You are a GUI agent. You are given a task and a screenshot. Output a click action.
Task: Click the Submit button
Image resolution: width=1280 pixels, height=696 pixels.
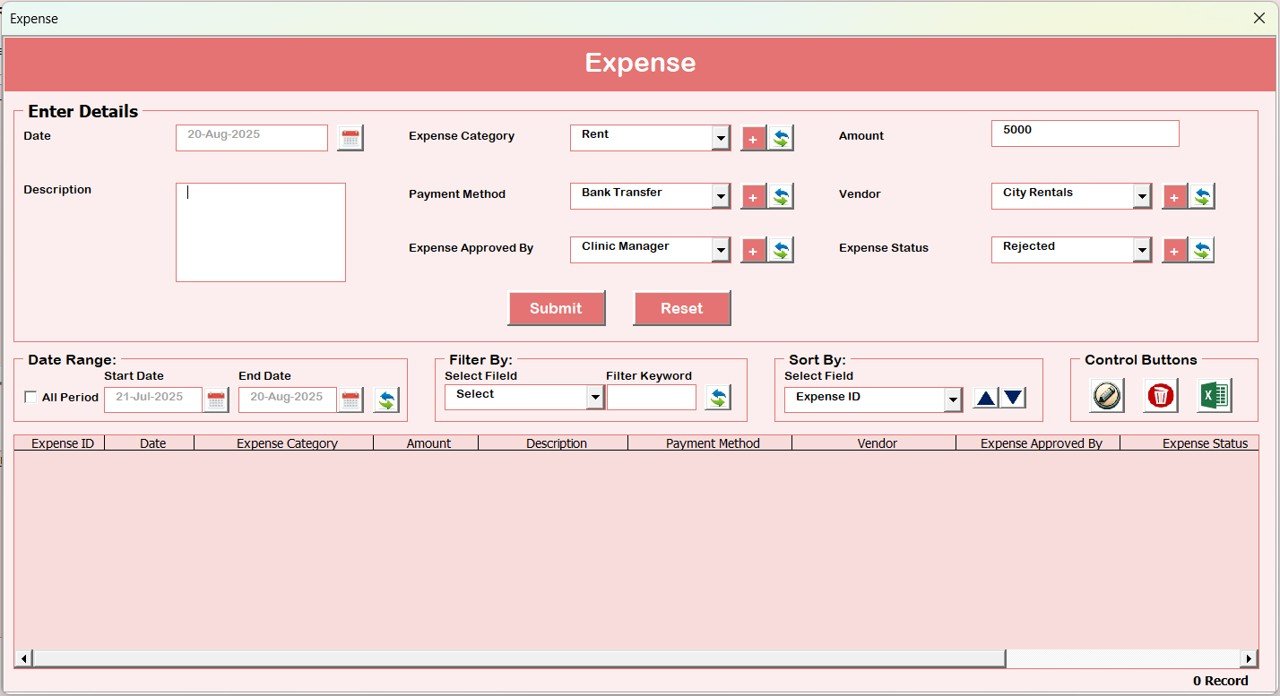pos(556,308)
